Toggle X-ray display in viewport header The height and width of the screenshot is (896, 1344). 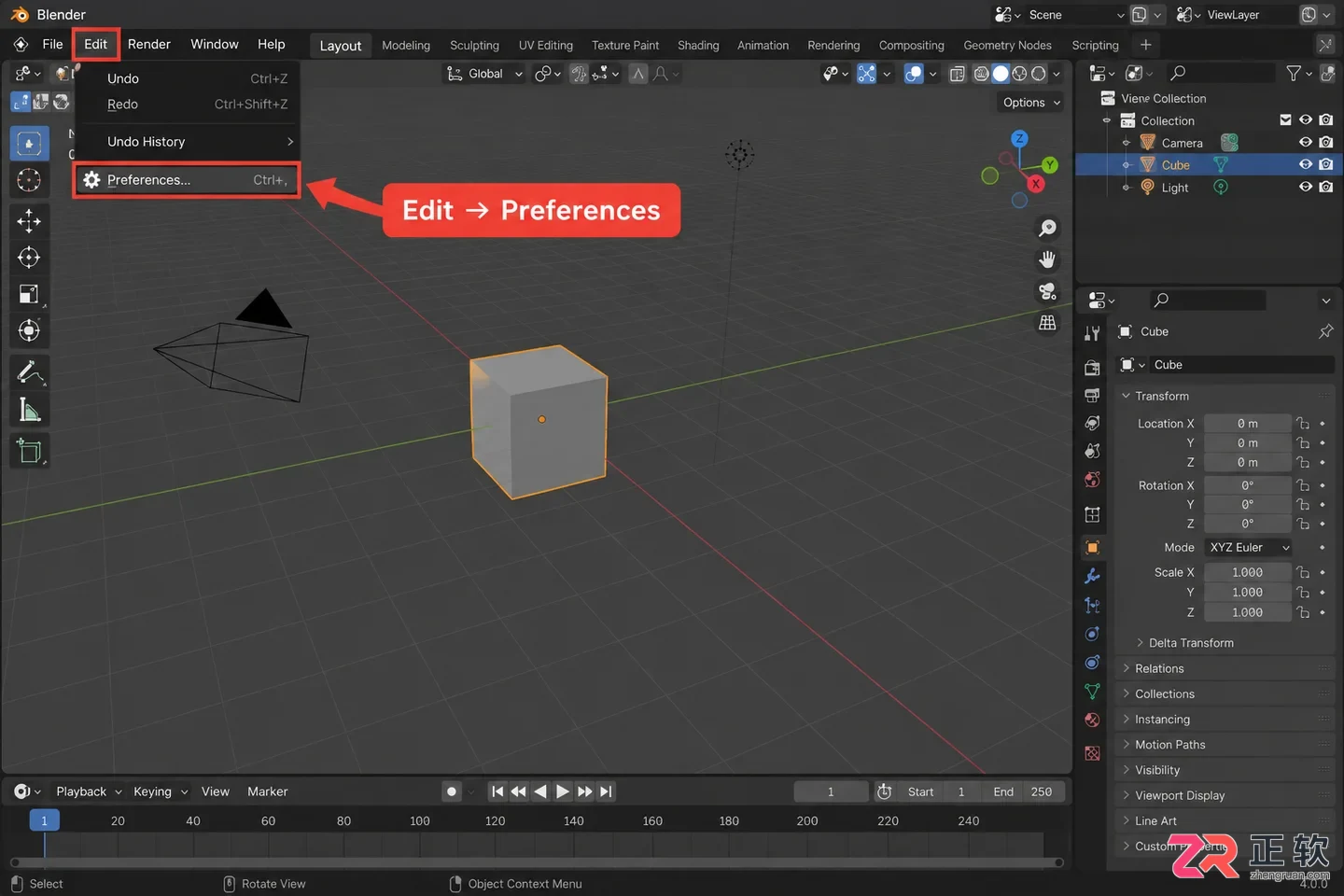point(958,74)
